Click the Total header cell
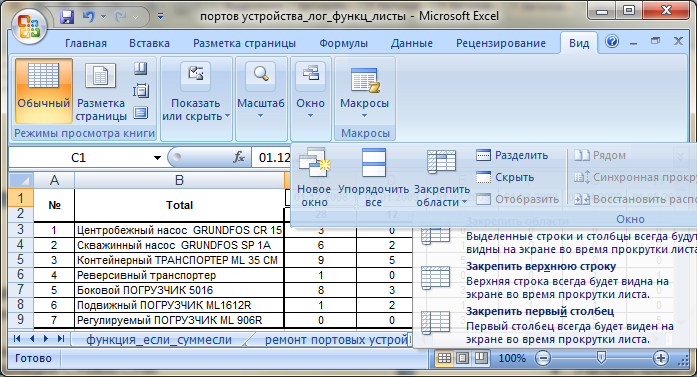The height and width of the screenshot is (377, 697). click(179, 205)
